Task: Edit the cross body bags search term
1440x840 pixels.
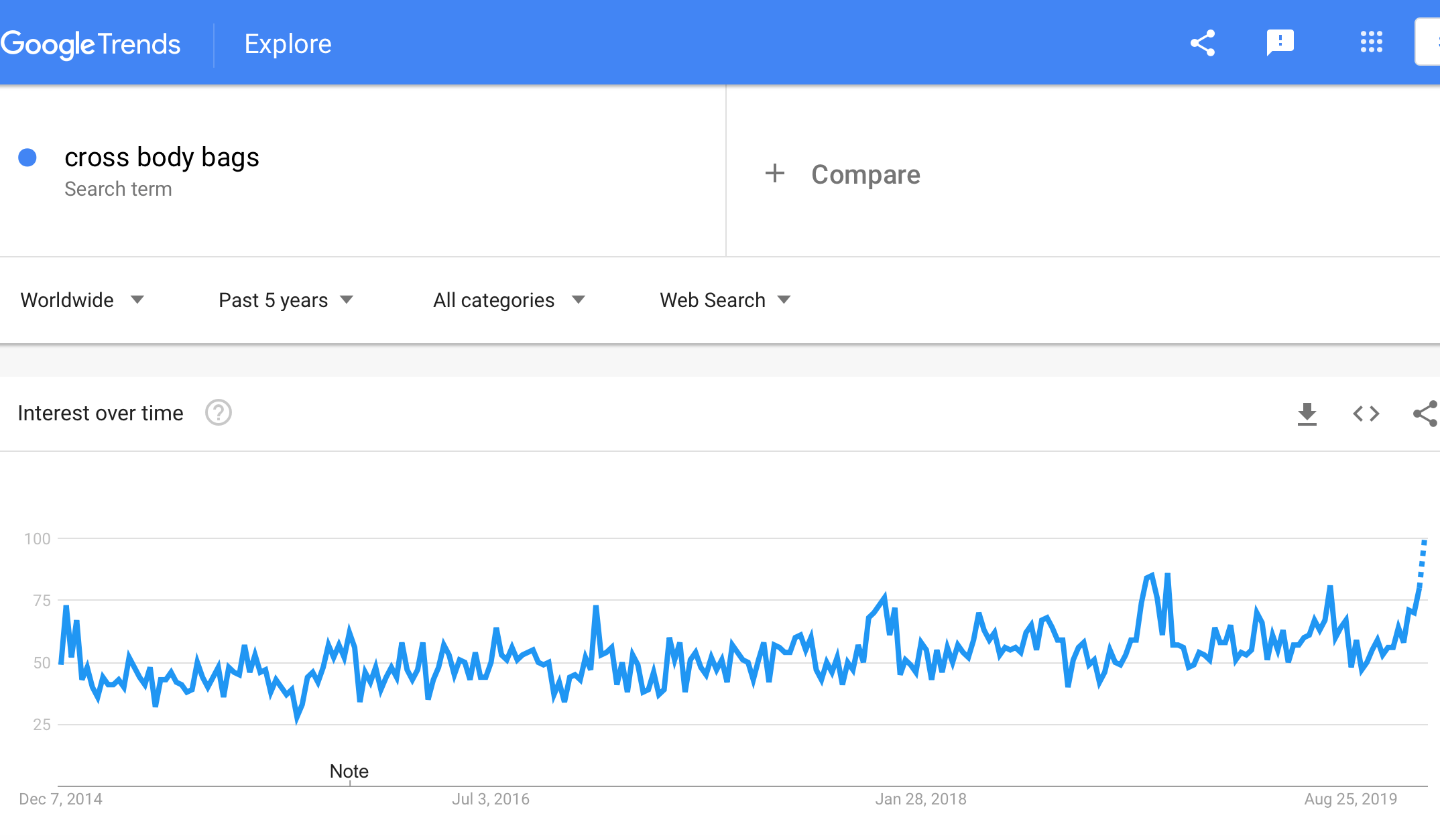Action: coord(162,157)
